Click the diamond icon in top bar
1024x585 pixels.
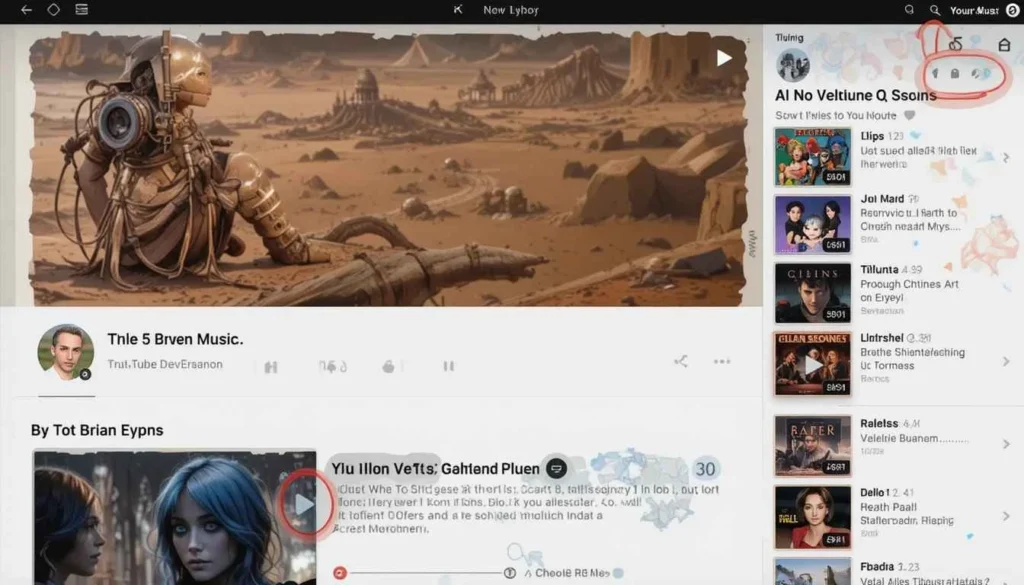point(54,9)
